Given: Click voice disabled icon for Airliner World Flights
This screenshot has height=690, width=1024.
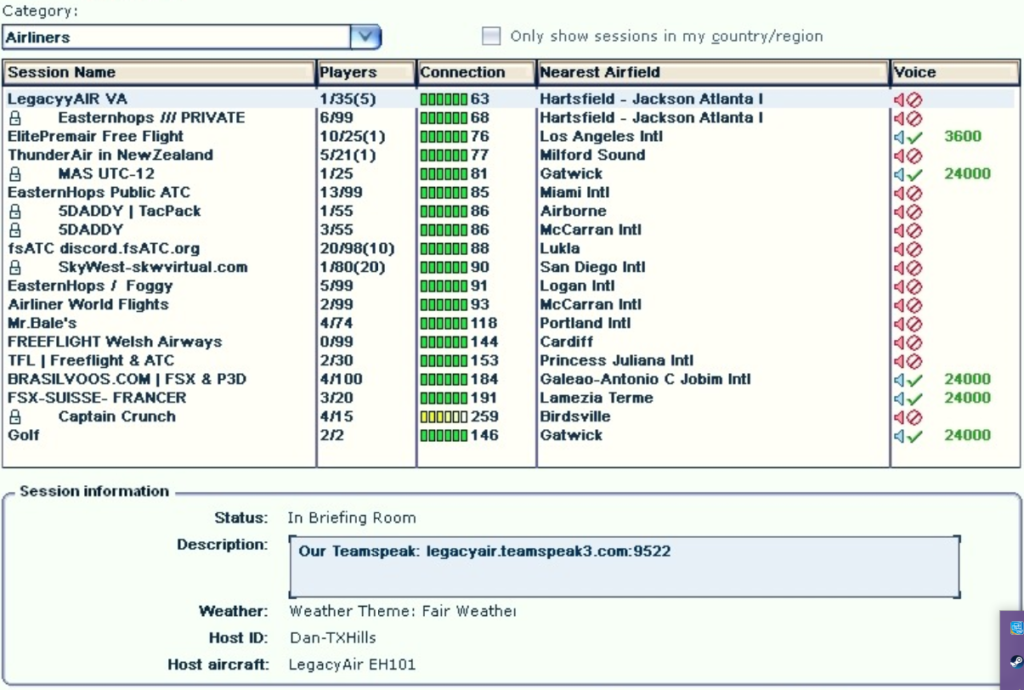Looking at the screenshot, I should [908, 305].
